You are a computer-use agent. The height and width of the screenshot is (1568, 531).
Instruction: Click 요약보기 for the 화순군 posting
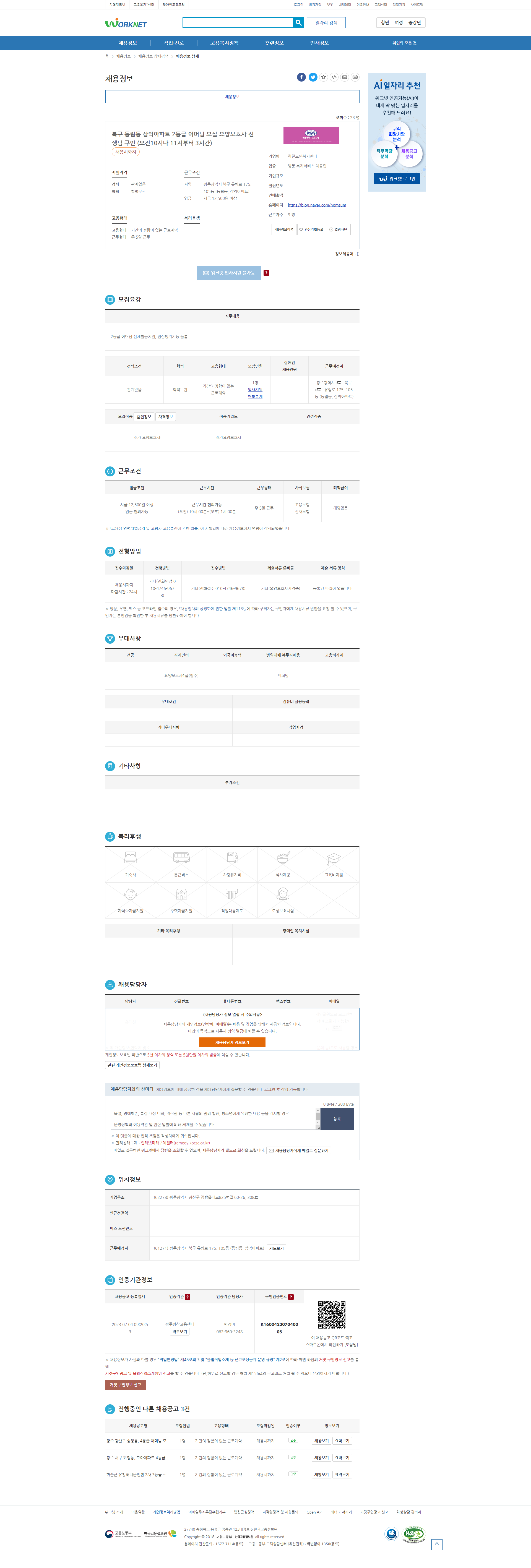coord(342,1474)
